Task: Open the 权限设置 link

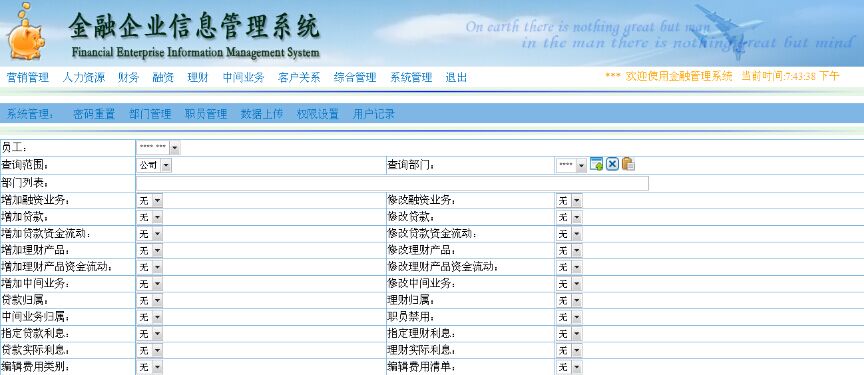Action: [318, 115]
